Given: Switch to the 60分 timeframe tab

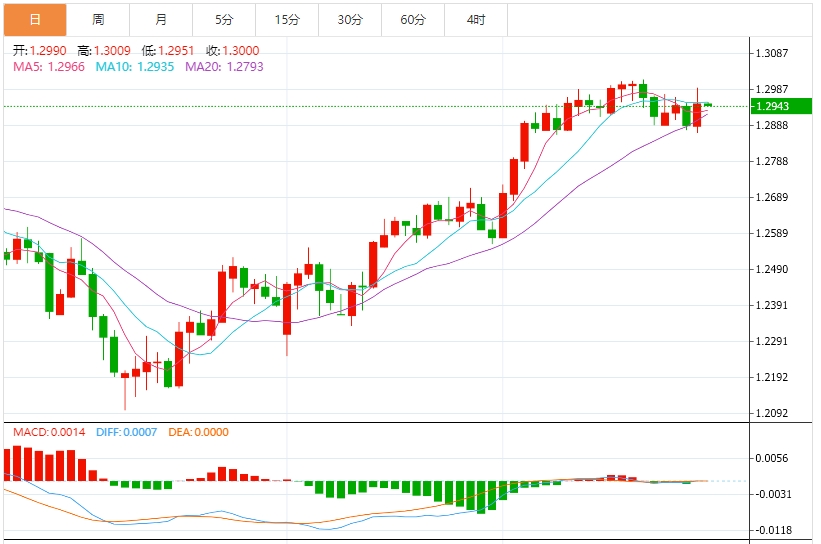Looking at the screenshot, I should coord(413,20).
